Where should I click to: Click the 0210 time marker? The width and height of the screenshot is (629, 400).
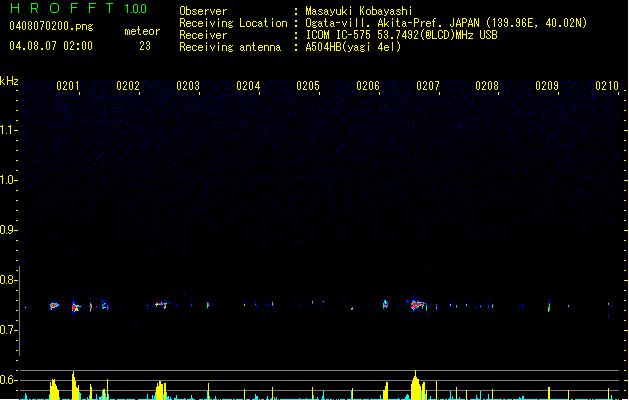coord(607,86)
